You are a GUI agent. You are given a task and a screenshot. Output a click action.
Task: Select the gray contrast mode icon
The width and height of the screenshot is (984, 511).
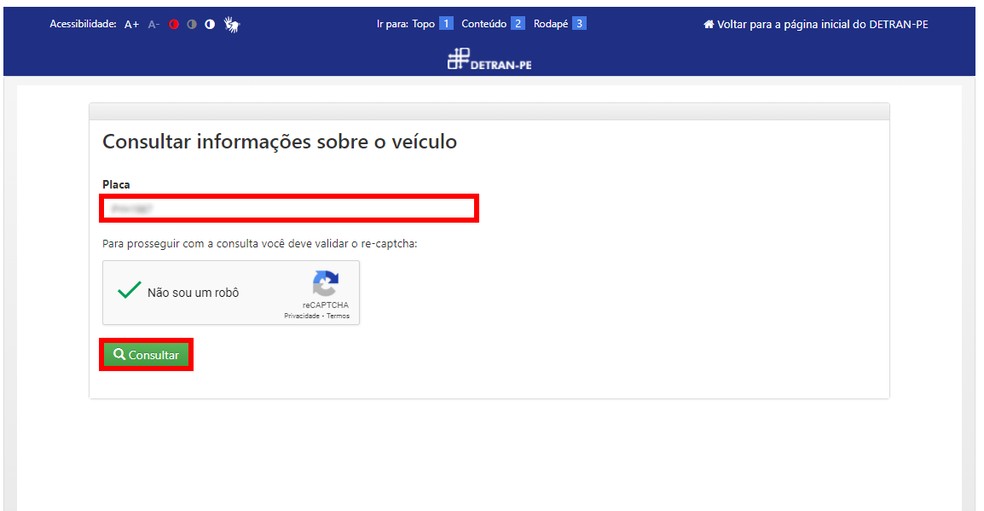[191, 24]
